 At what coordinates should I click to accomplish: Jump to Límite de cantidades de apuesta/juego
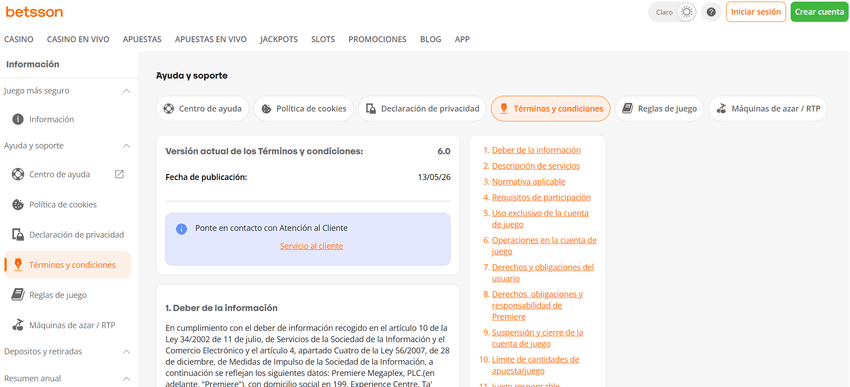click(x=536, y=365)
